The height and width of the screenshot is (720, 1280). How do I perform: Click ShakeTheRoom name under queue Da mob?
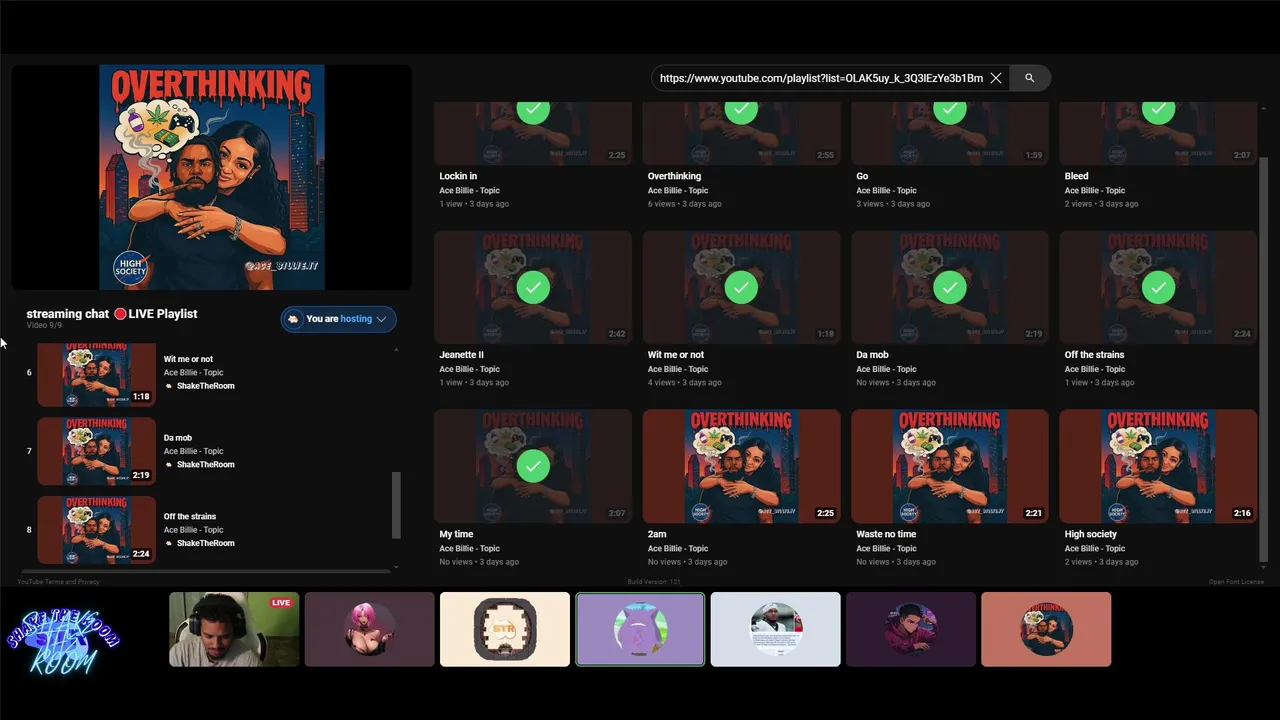tap(206, 465)
